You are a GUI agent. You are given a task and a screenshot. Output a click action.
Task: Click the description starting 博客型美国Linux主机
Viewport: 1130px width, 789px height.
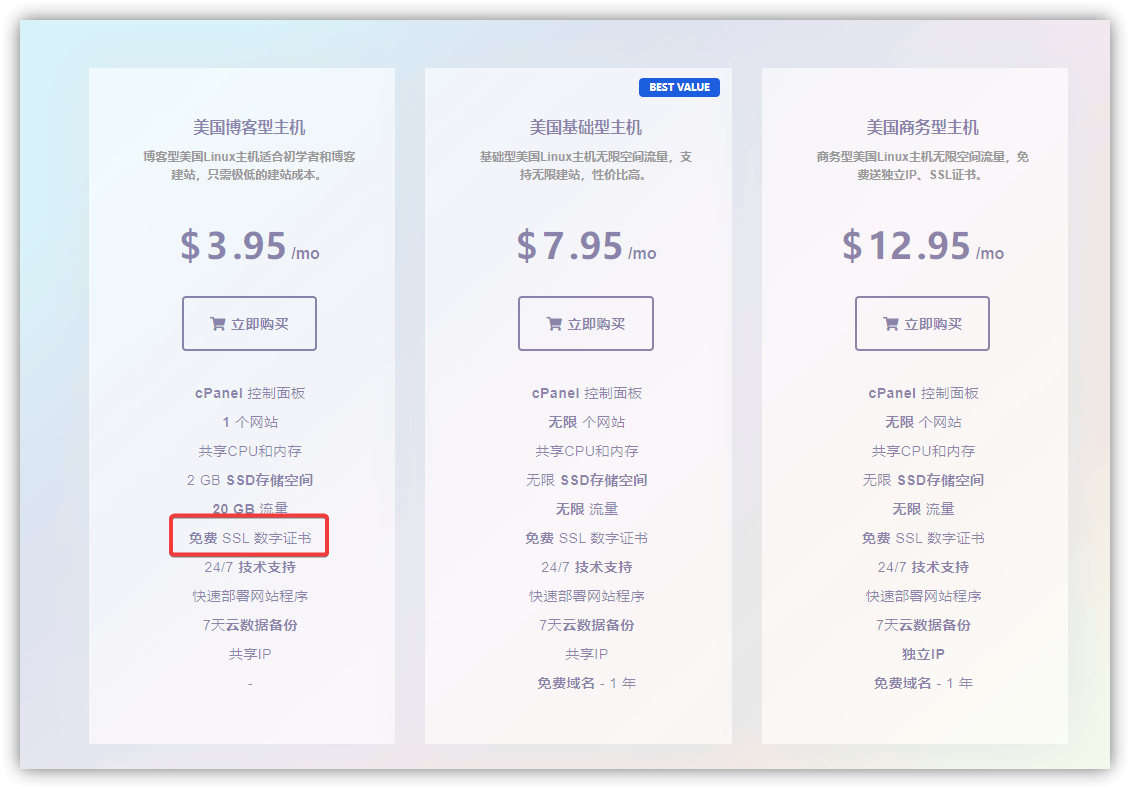[249, 166]
